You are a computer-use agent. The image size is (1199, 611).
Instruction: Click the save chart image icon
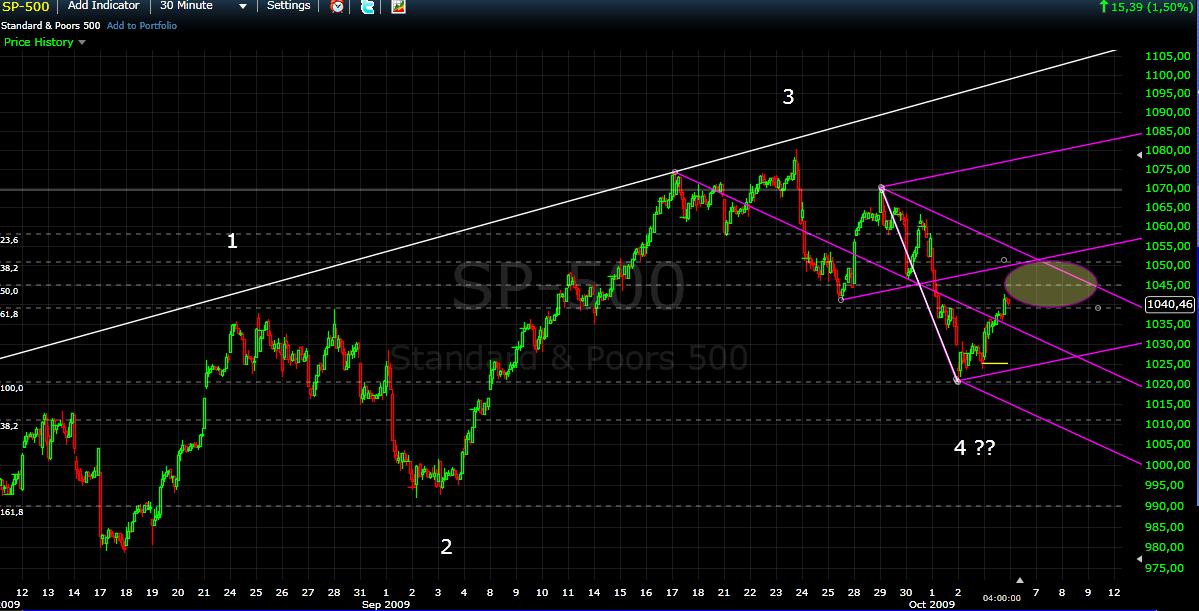[398, 7]
